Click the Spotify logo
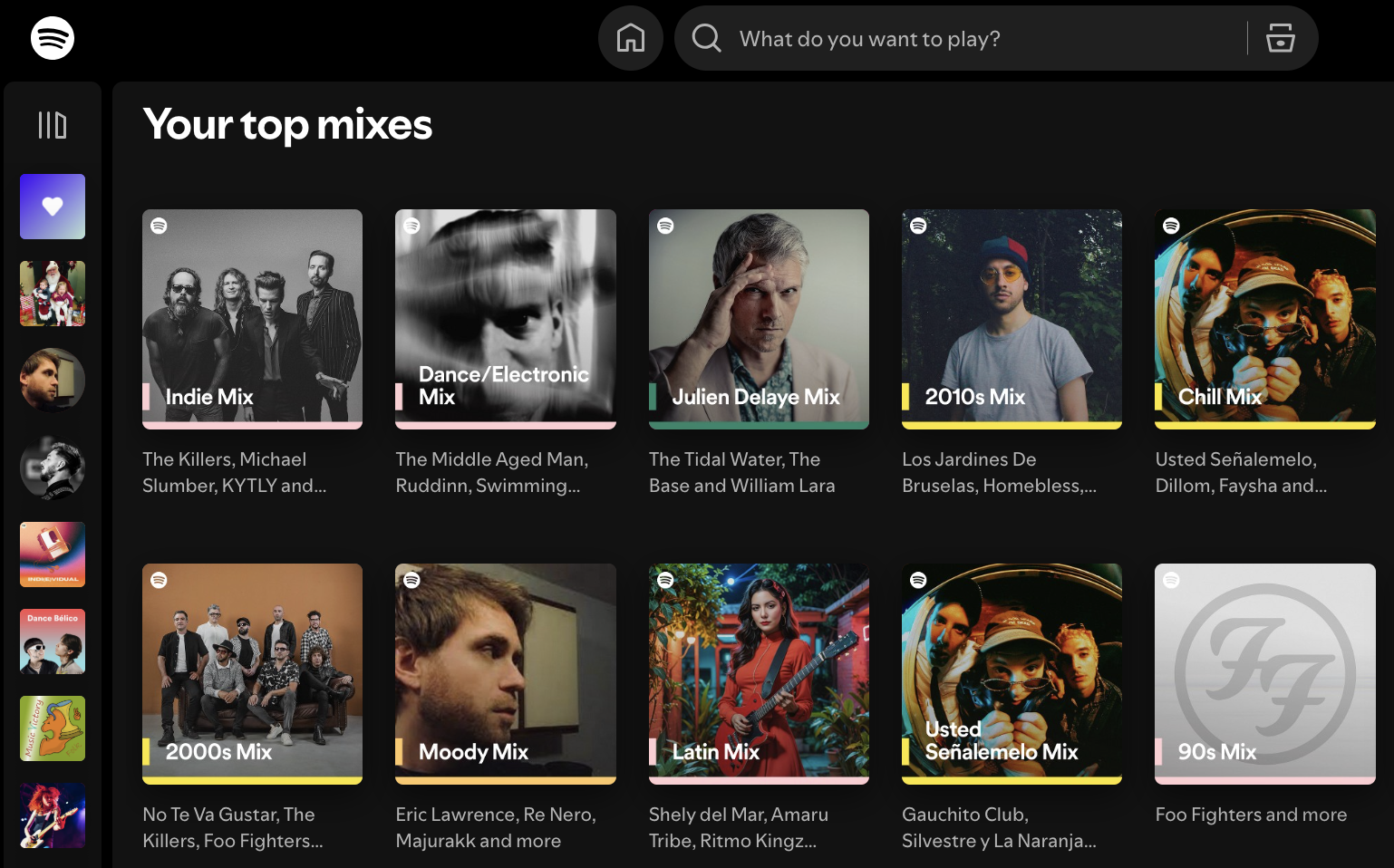 53,38
